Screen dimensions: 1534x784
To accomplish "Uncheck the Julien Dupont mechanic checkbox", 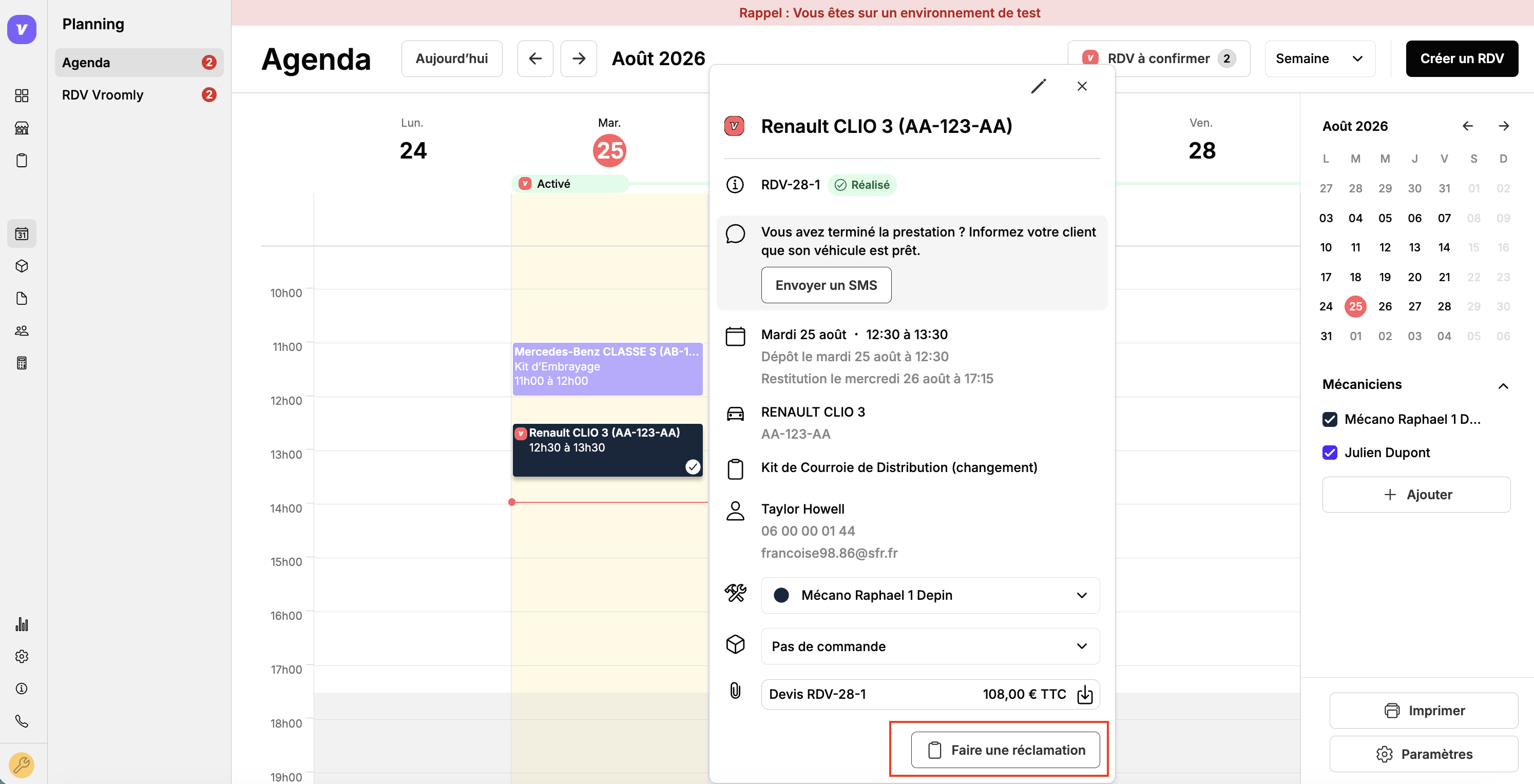I will (x=1329, y=453).
